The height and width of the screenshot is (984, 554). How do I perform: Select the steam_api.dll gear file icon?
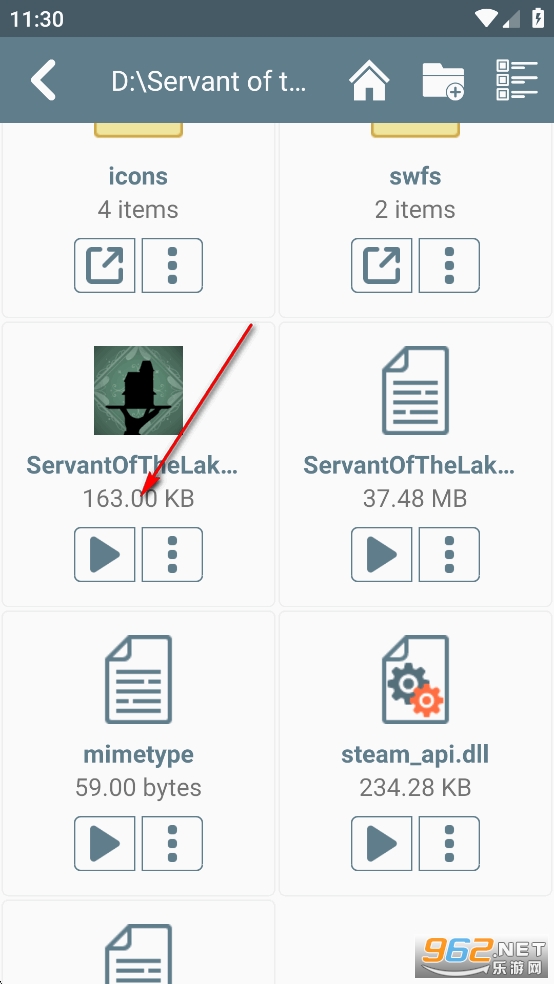click(x=415, y=679)
